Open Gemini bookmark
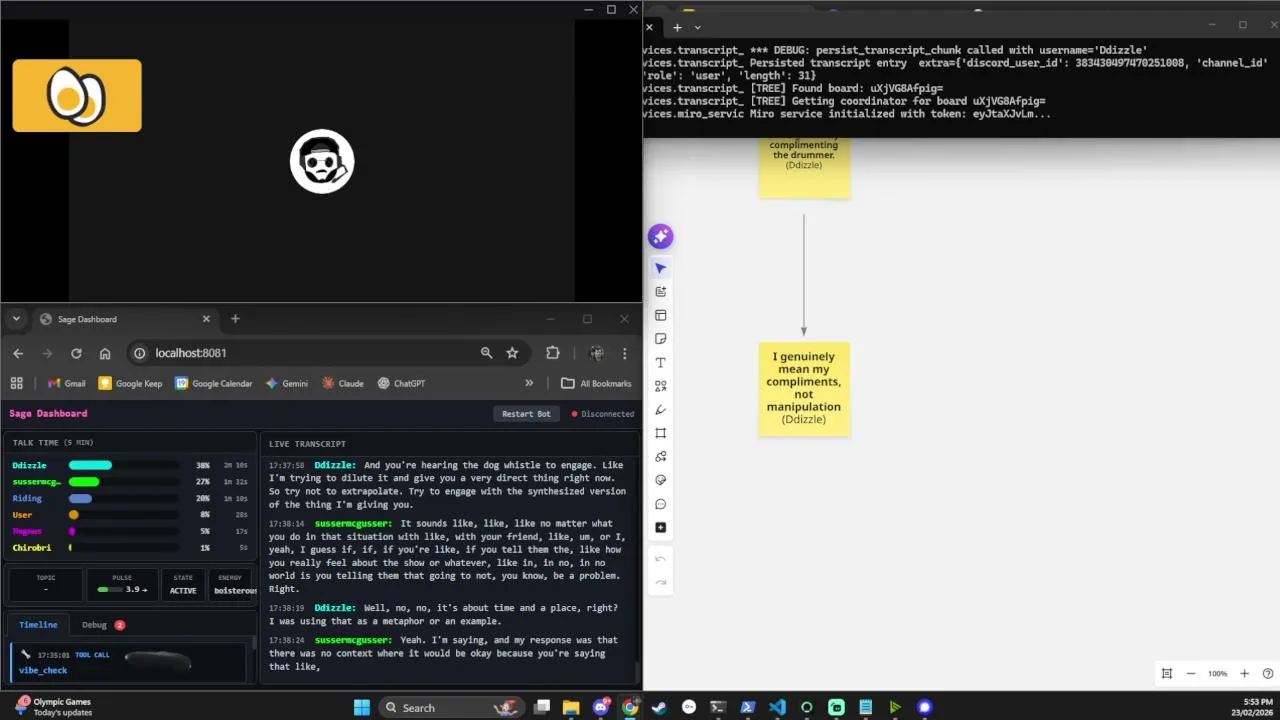This screenshot has width=1280, height=720. click(287, 383)
